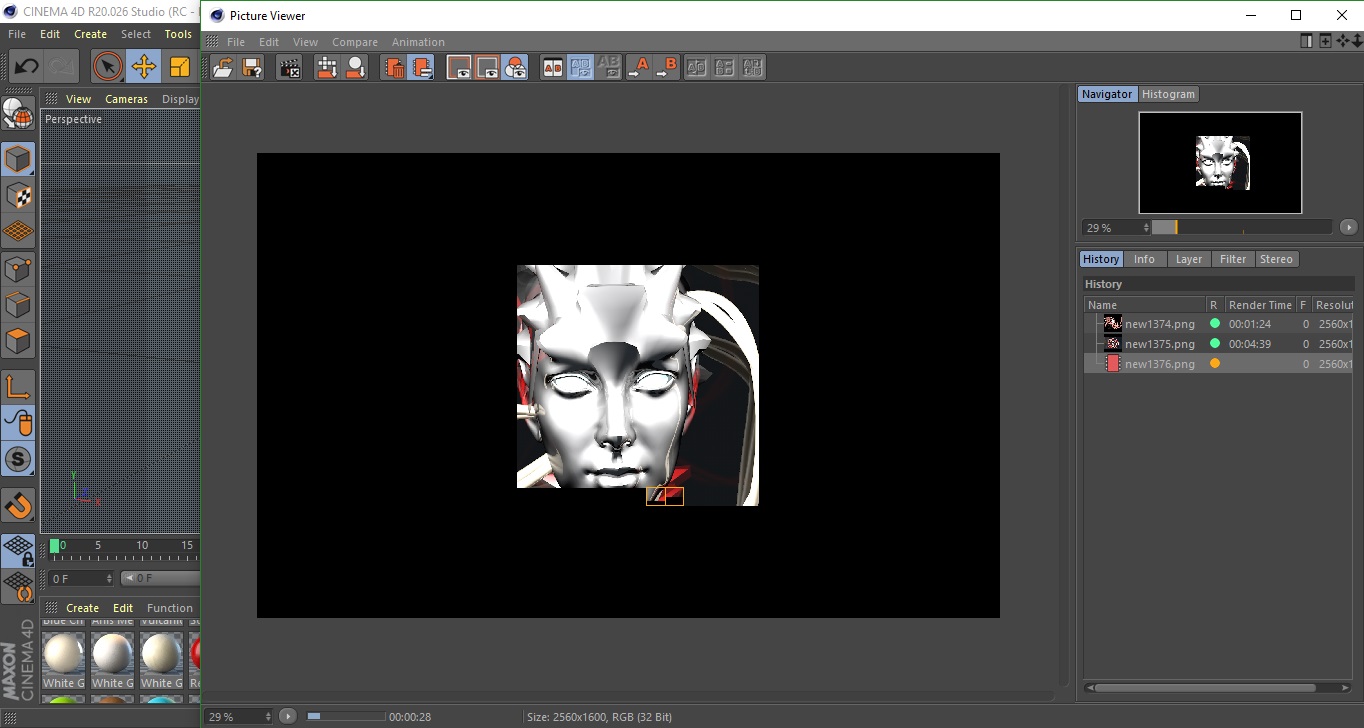Image resolution: width=1364 pixels, height=728 pixels.
Task: Click the Stop Rendering clapperboard icon
Action: 290,67
